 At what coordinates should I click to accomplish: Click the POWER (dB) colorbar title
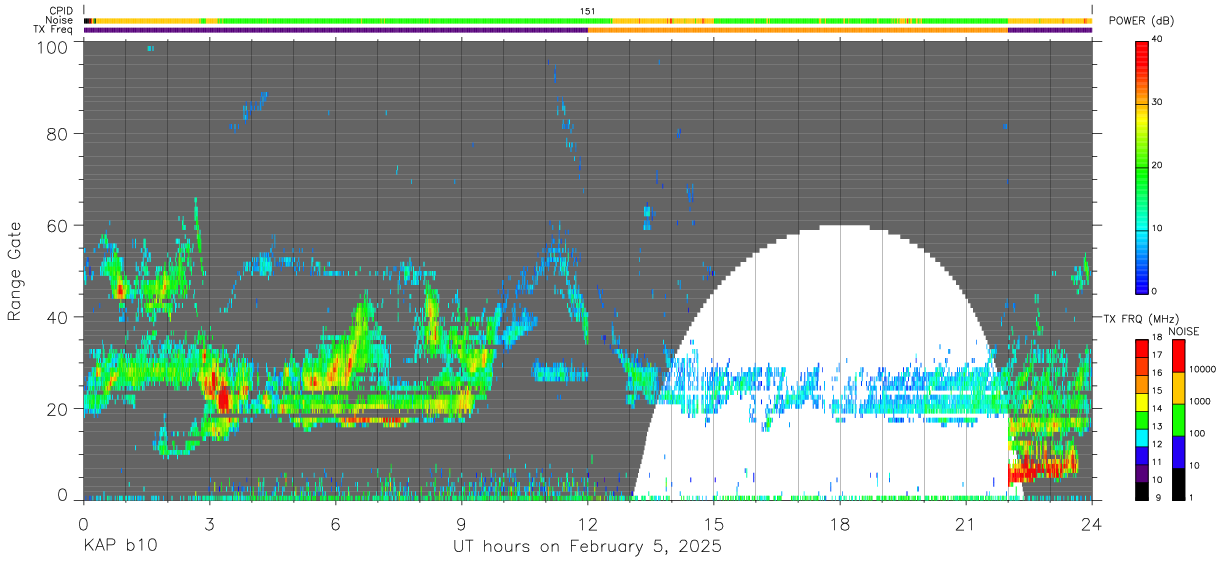pos(1142,21)
